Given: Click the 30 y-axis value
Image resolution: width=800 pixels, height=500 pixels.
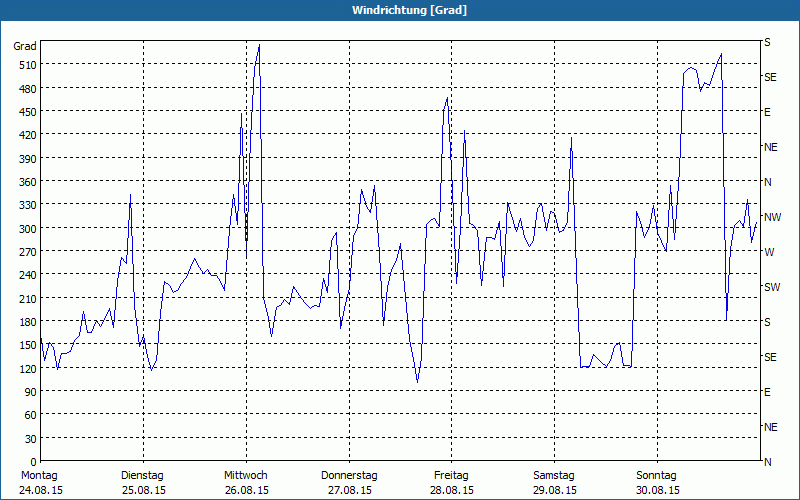Looking at the screenshot, I should click(x=31, y=439).
